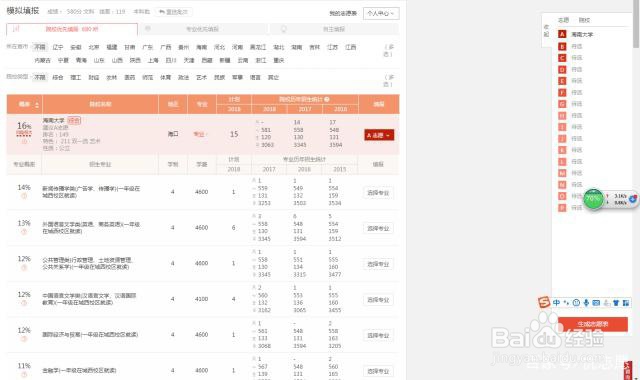Click Sogou toolbar keyboard icon
Screen dimensions: 640x380
(x=596, y=302)
